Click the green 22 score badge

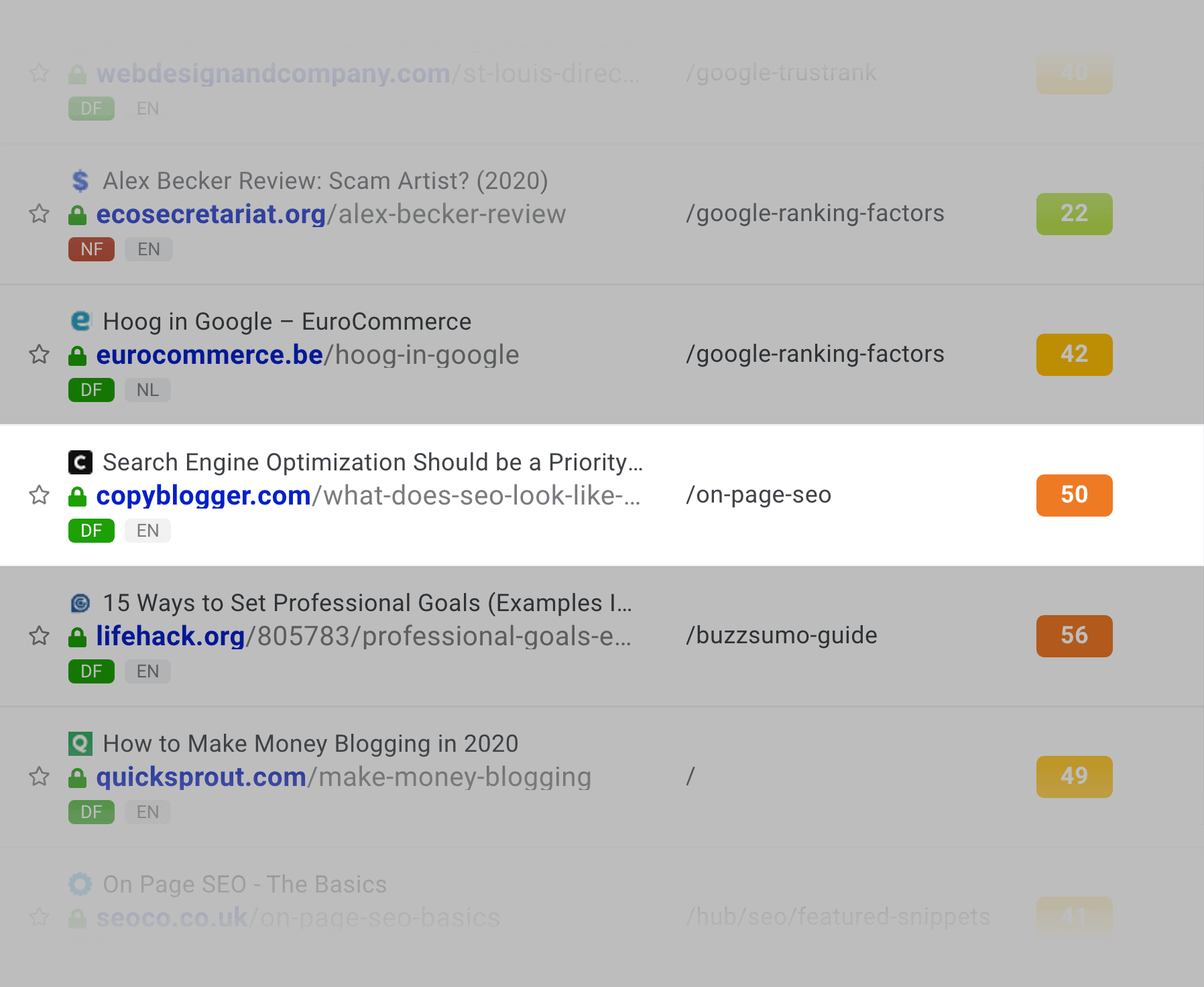1074,214
